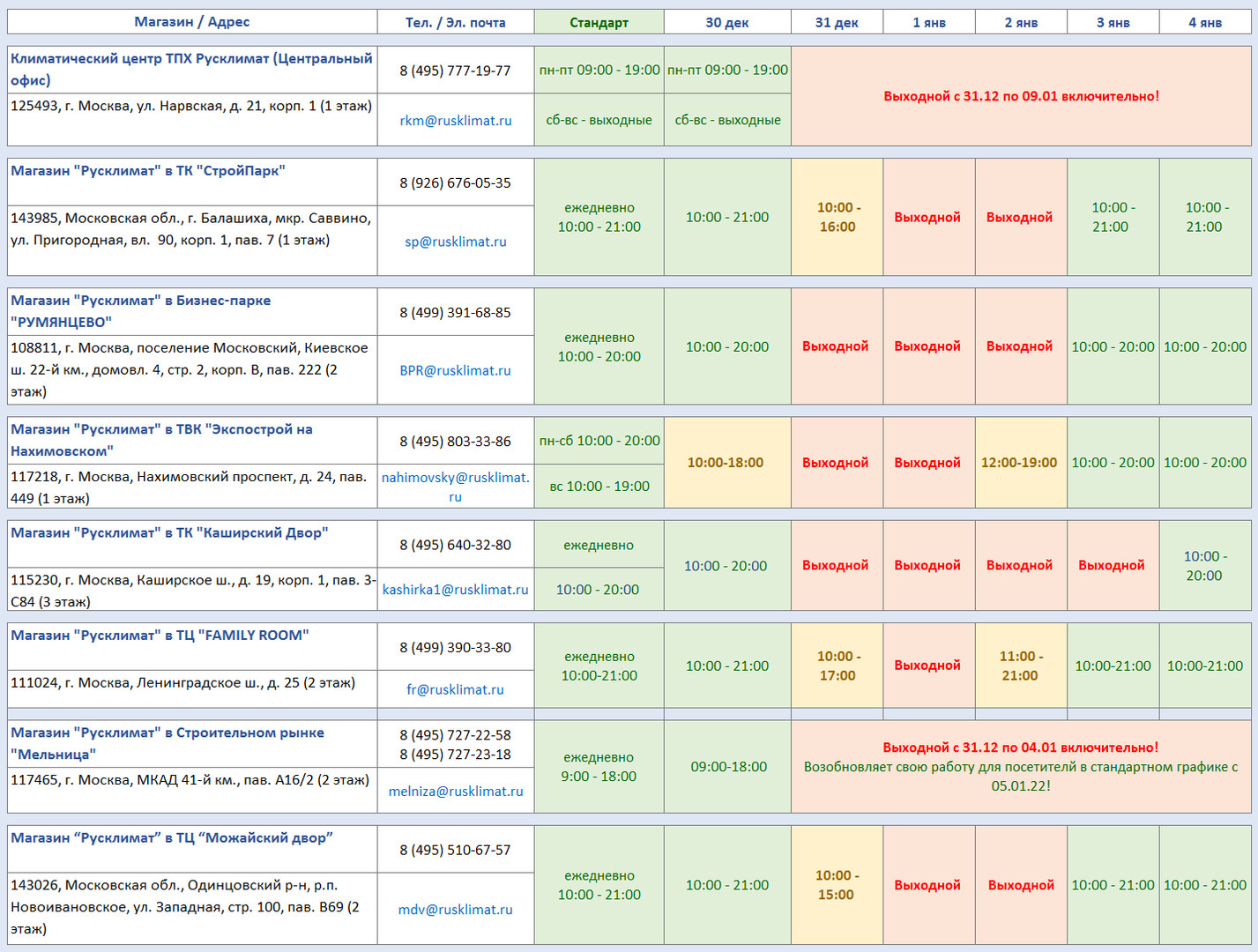Select the fr@rusklimat.ru email link
The width and height of the screenshot is (1258, 952).
455,690
